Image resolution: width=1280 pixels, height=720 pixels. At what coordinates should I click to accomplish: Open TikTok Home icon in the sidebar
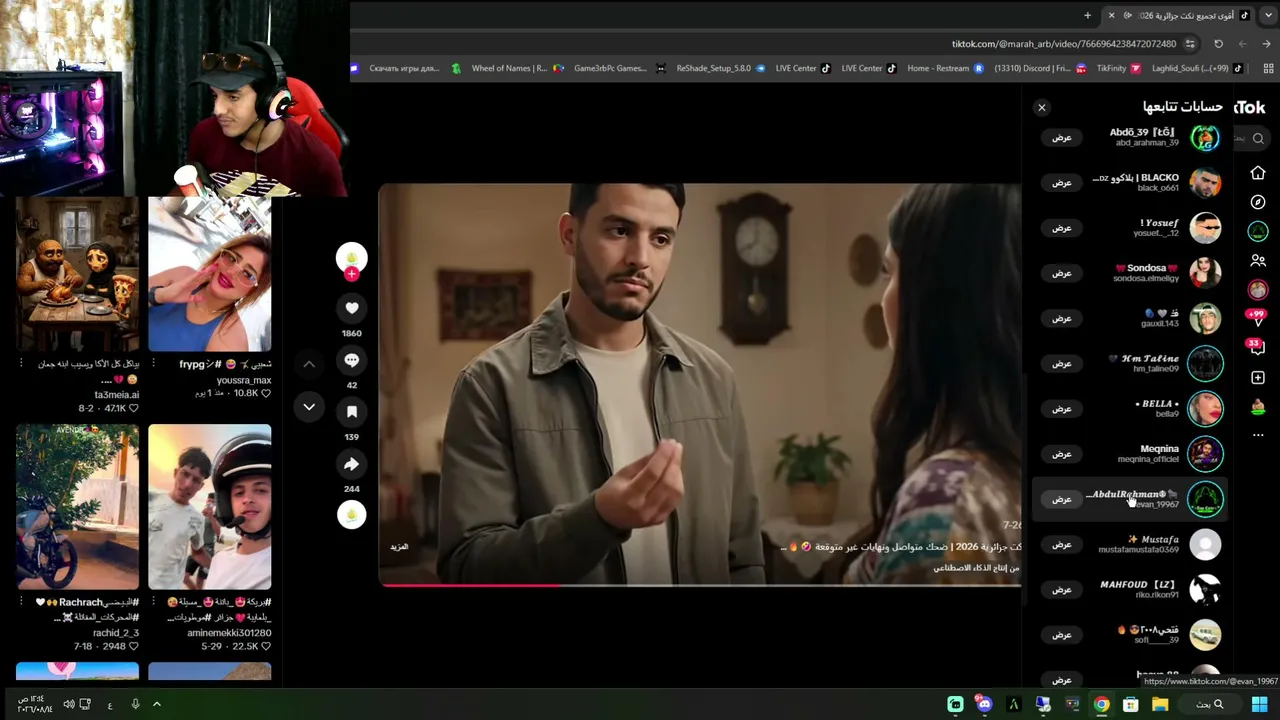(1258, 173)
